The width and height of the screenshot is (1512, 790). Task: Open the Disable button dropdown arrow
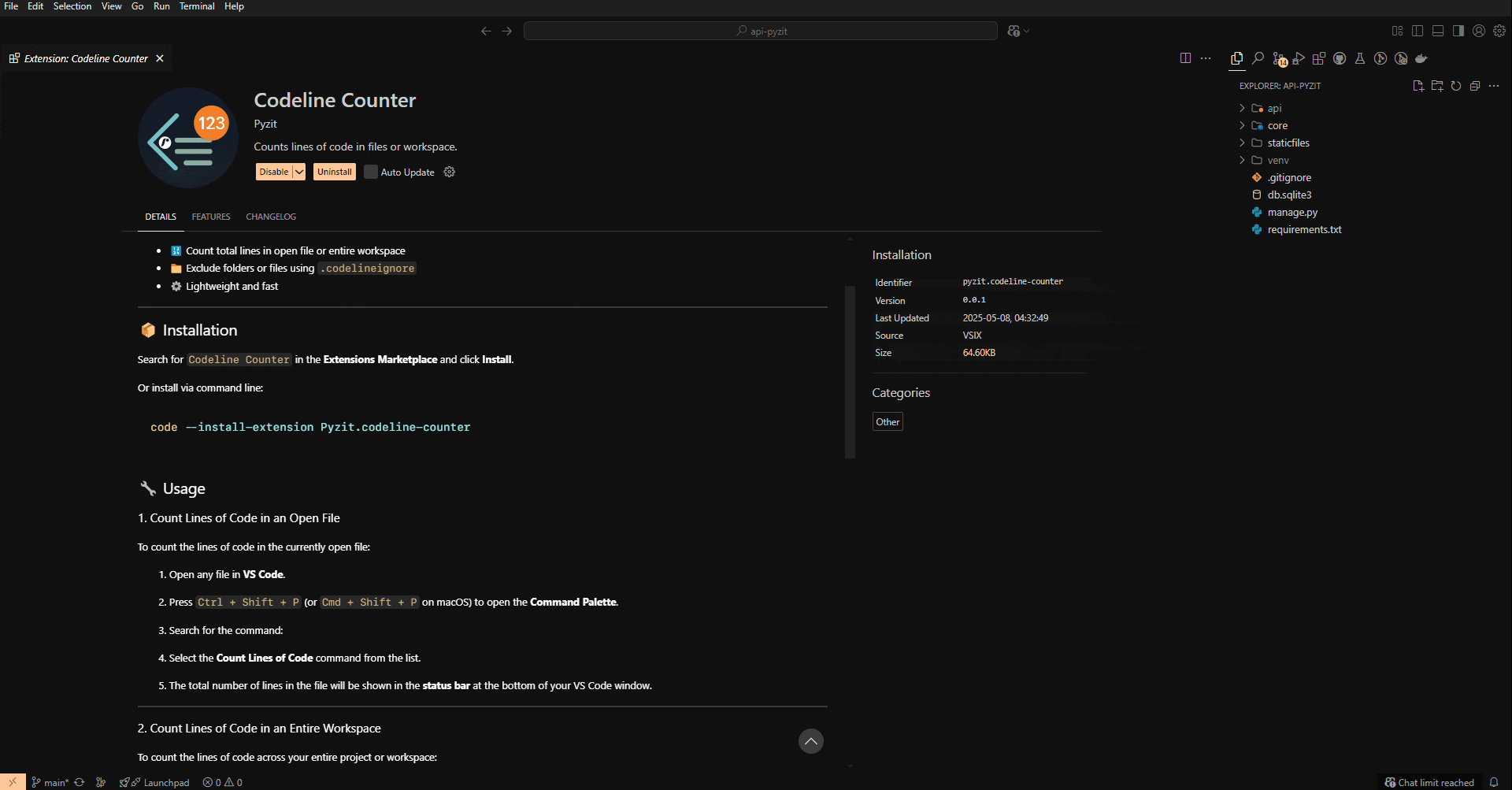point(299,172)
